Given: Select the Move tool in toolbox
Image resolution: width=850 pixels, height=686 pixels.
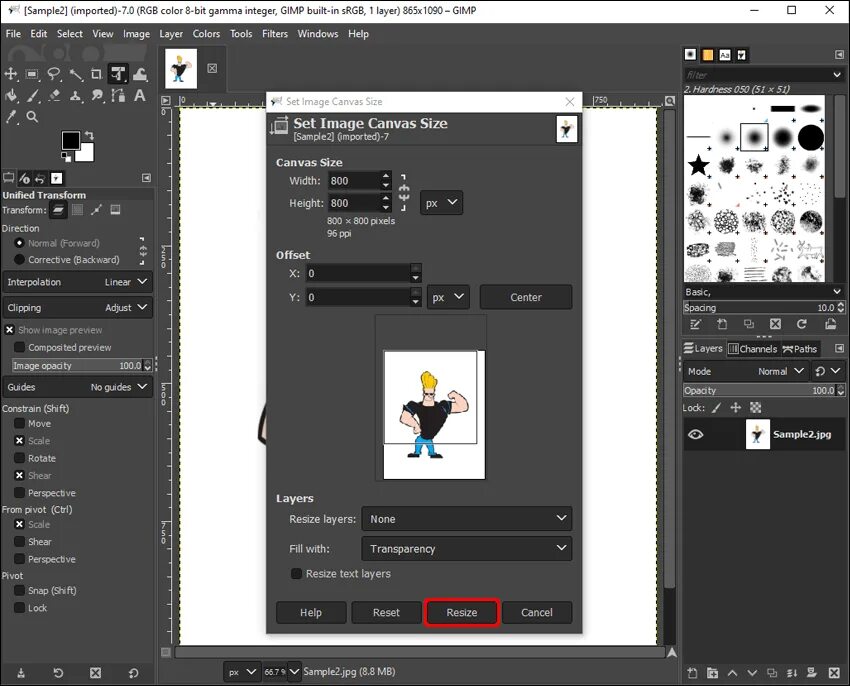Looking at the screenshot, I should pyautogui.click(x=11, y=74).
